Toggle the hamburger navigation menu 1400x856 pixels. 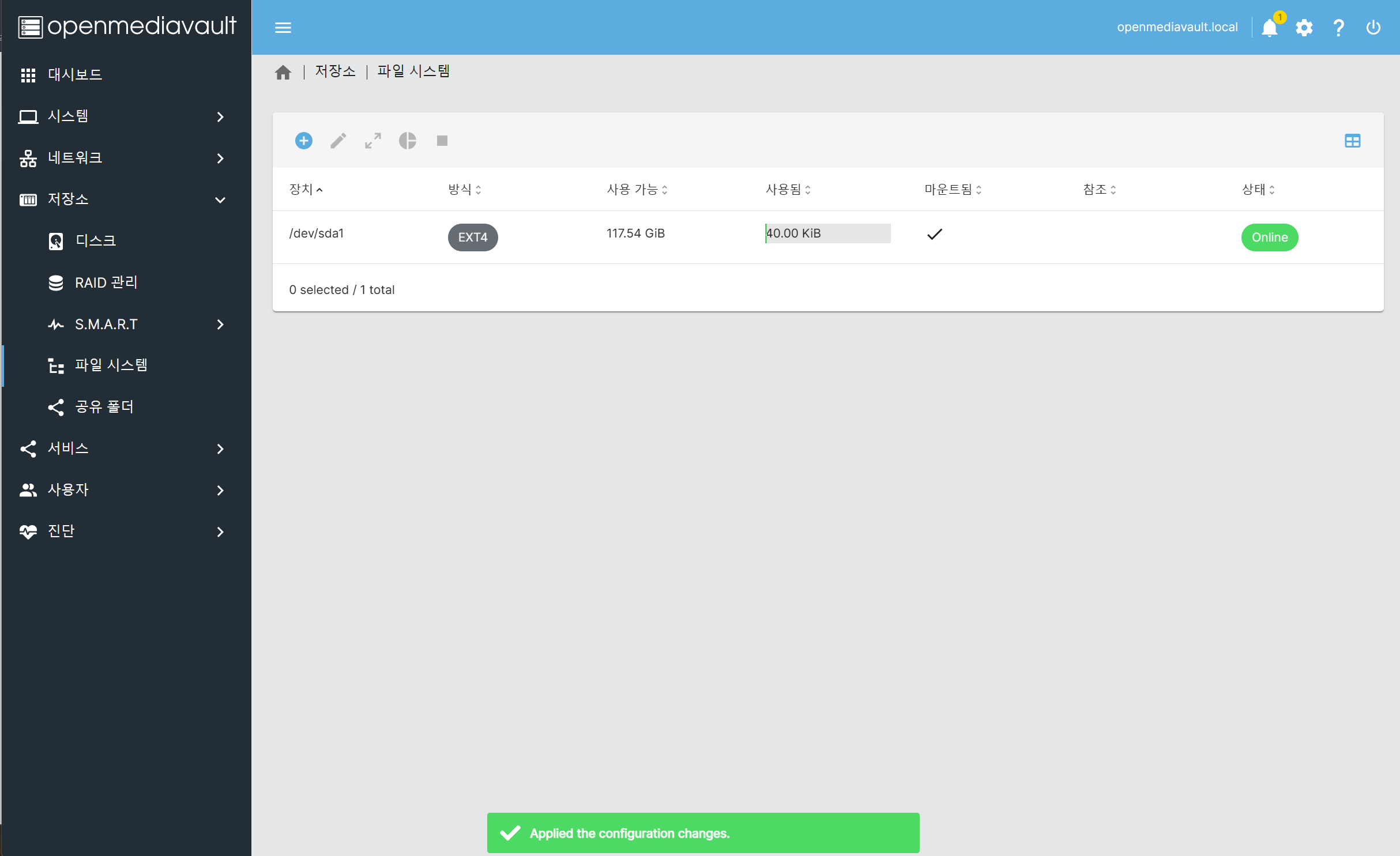click(x=283, y=28)
